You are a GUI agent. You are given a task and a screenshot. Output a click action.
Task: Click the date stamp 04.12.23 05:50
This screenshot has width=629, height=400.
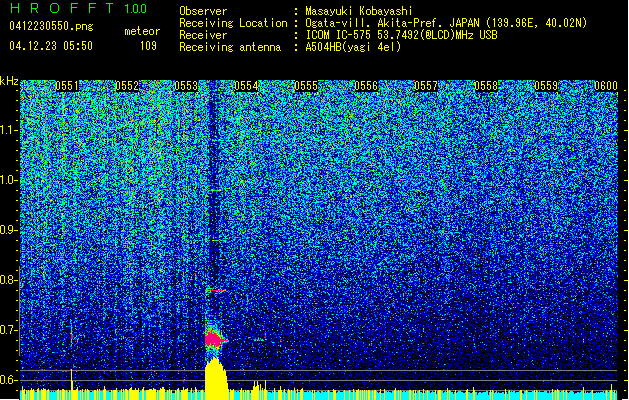51,46
